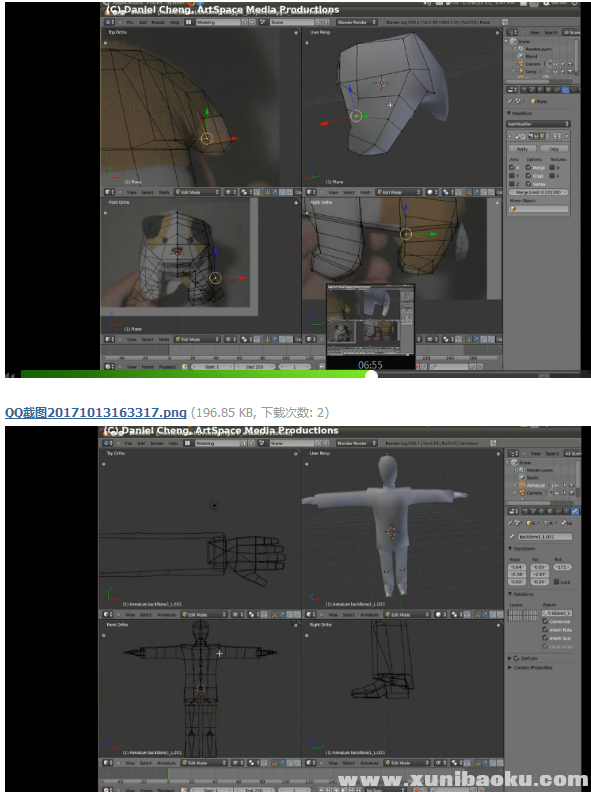Viewport: 591px width, 792px height.
Task: Toggle Mirror modifier Z axis checkbox
Action: tap(512, 184)
